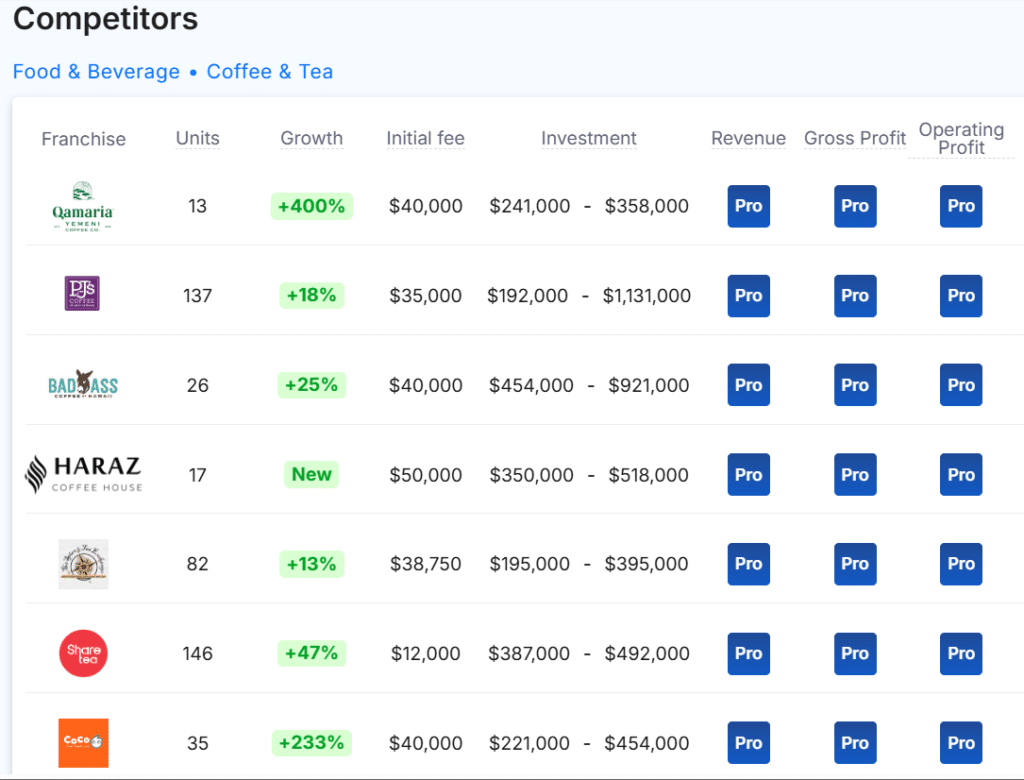1024x780 pixels.
Task: Click the Gross Profit column header
Action: [x=855, y=138]
